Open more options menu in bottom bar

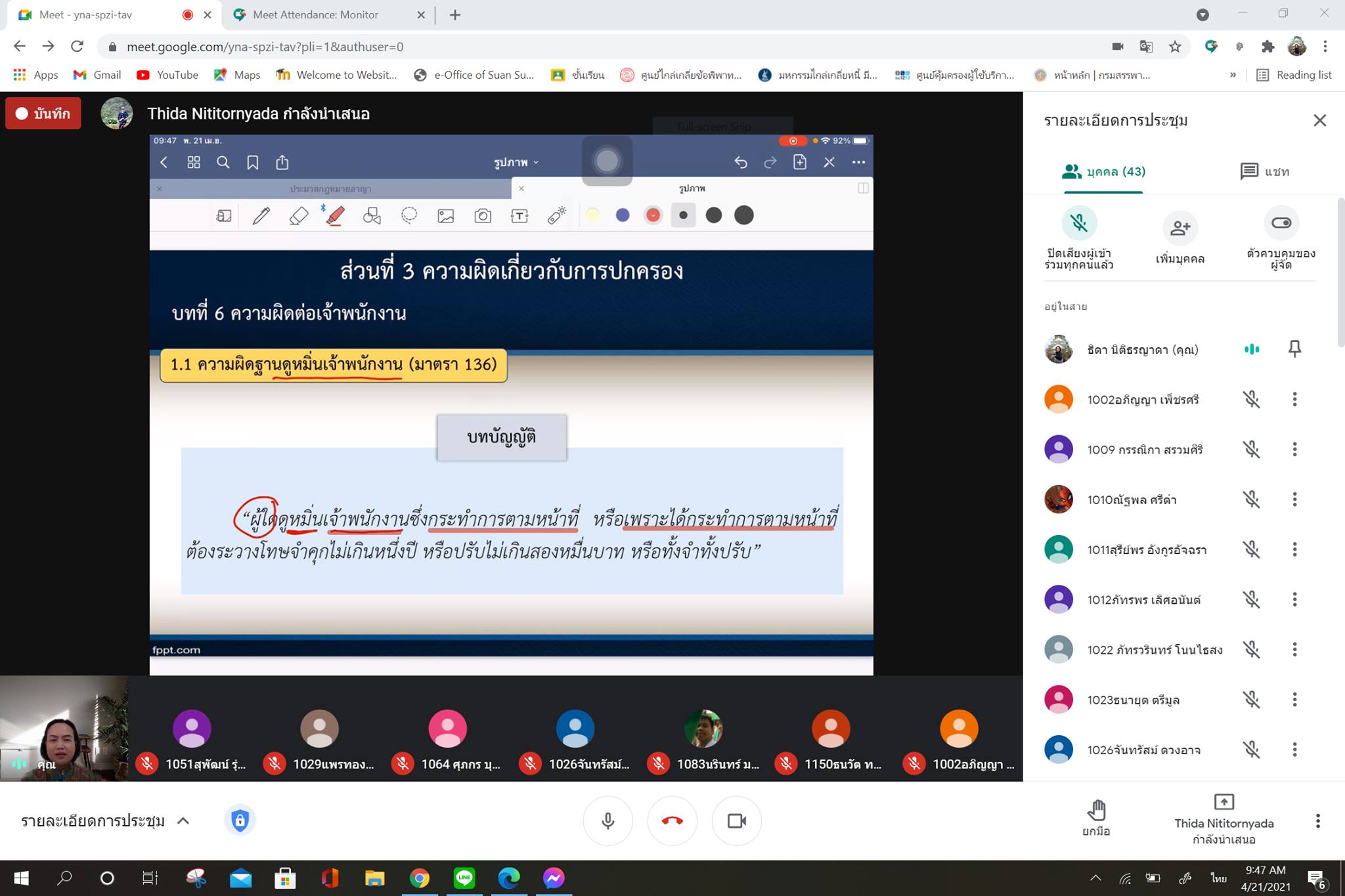pos(1317,821)
